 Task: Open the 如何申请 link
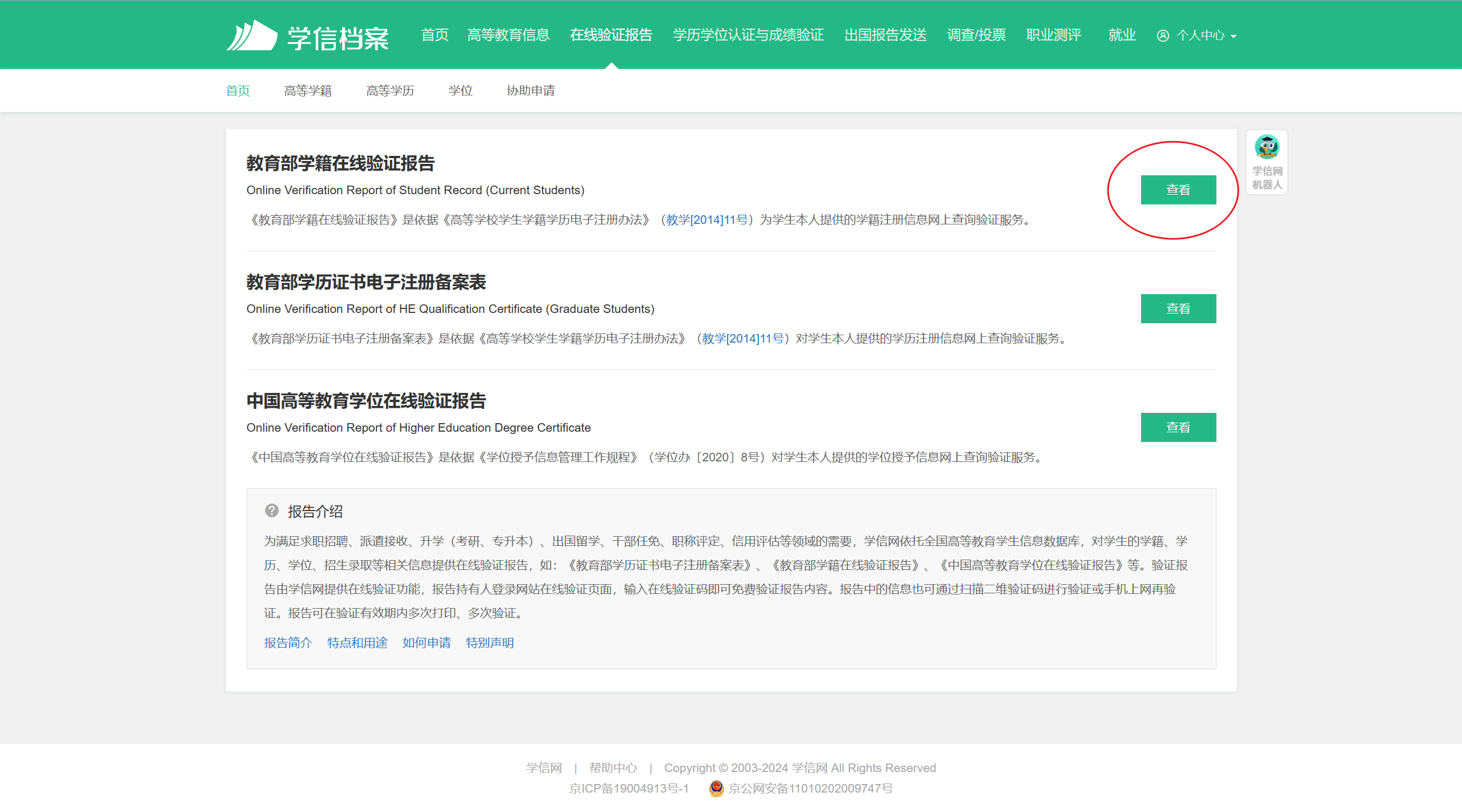427,643
